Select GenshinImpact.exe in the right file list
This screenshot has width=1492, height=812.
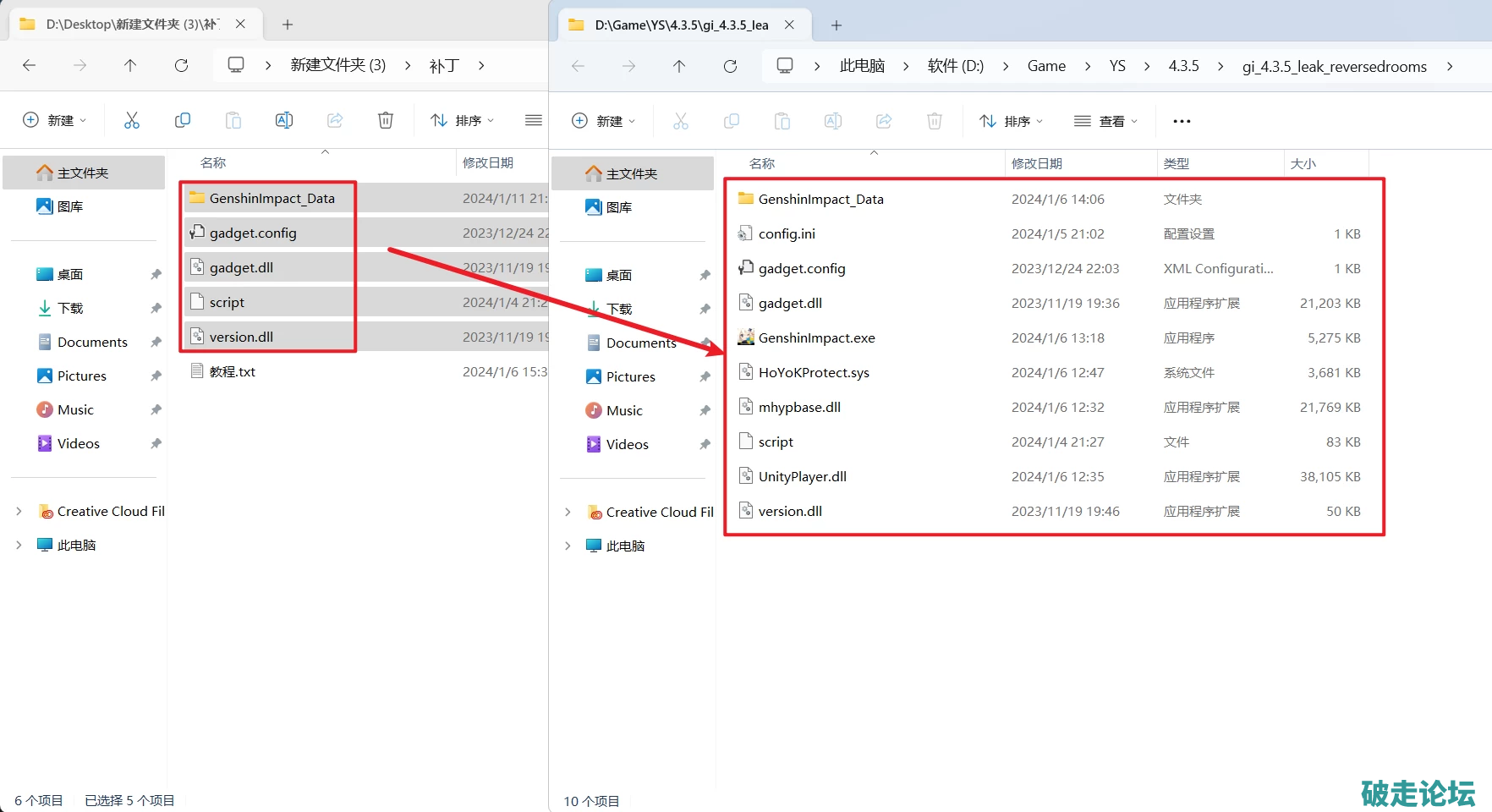click(816, 337)
